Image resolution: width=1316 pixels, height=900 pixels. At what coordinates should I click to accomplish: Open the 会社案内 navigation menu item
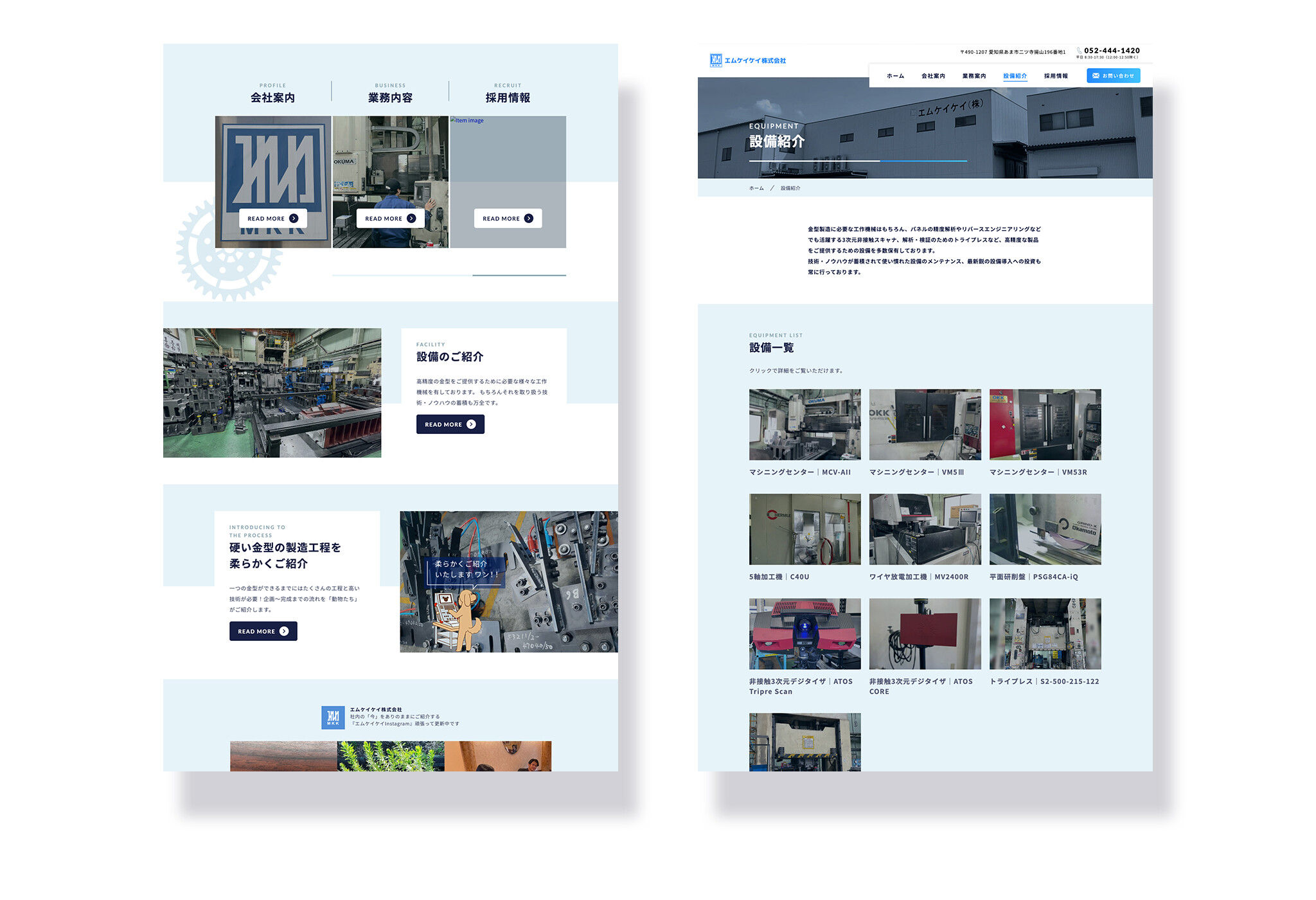coord(933,76)
